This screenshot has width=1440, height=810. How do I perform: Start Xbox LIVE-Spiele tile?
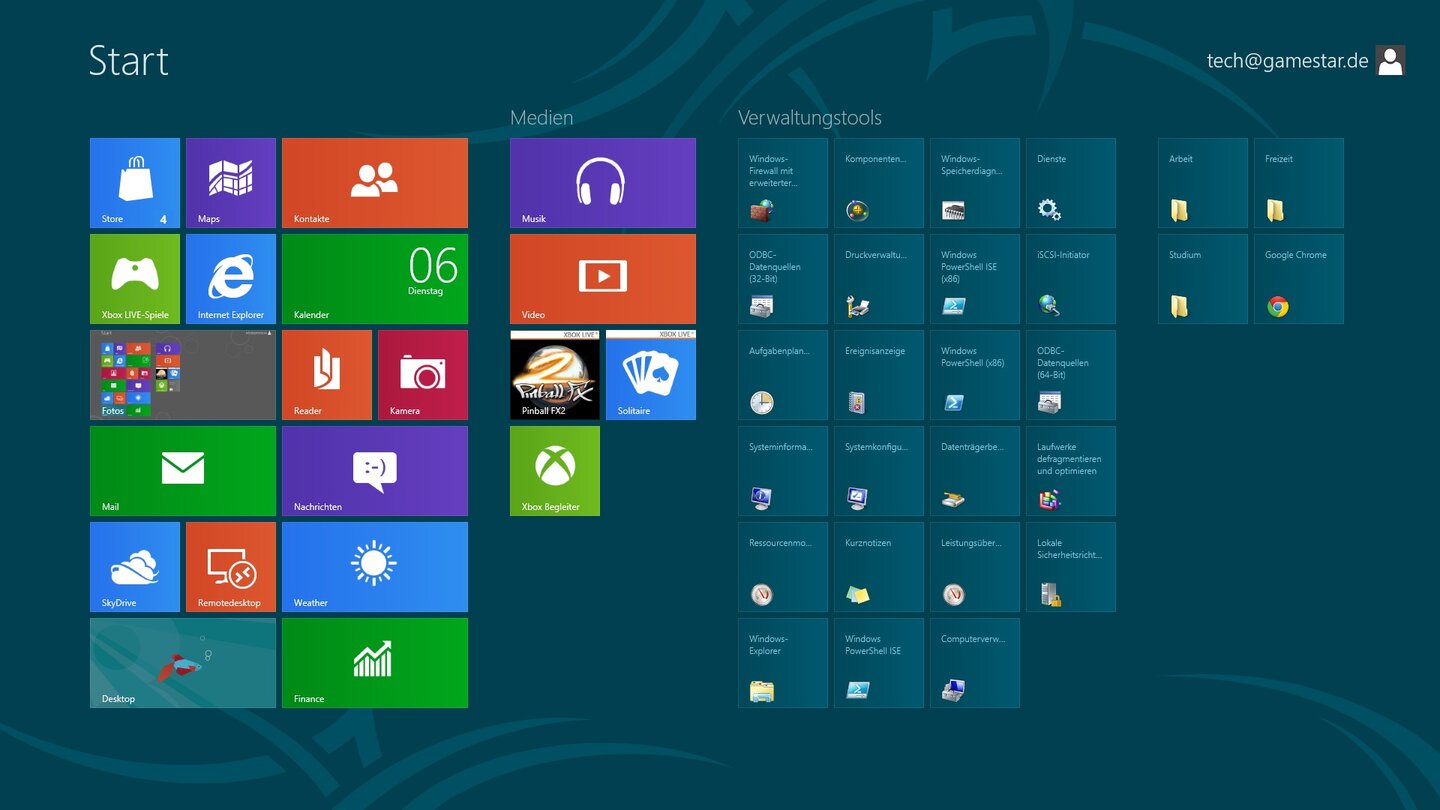pos(135,279)
